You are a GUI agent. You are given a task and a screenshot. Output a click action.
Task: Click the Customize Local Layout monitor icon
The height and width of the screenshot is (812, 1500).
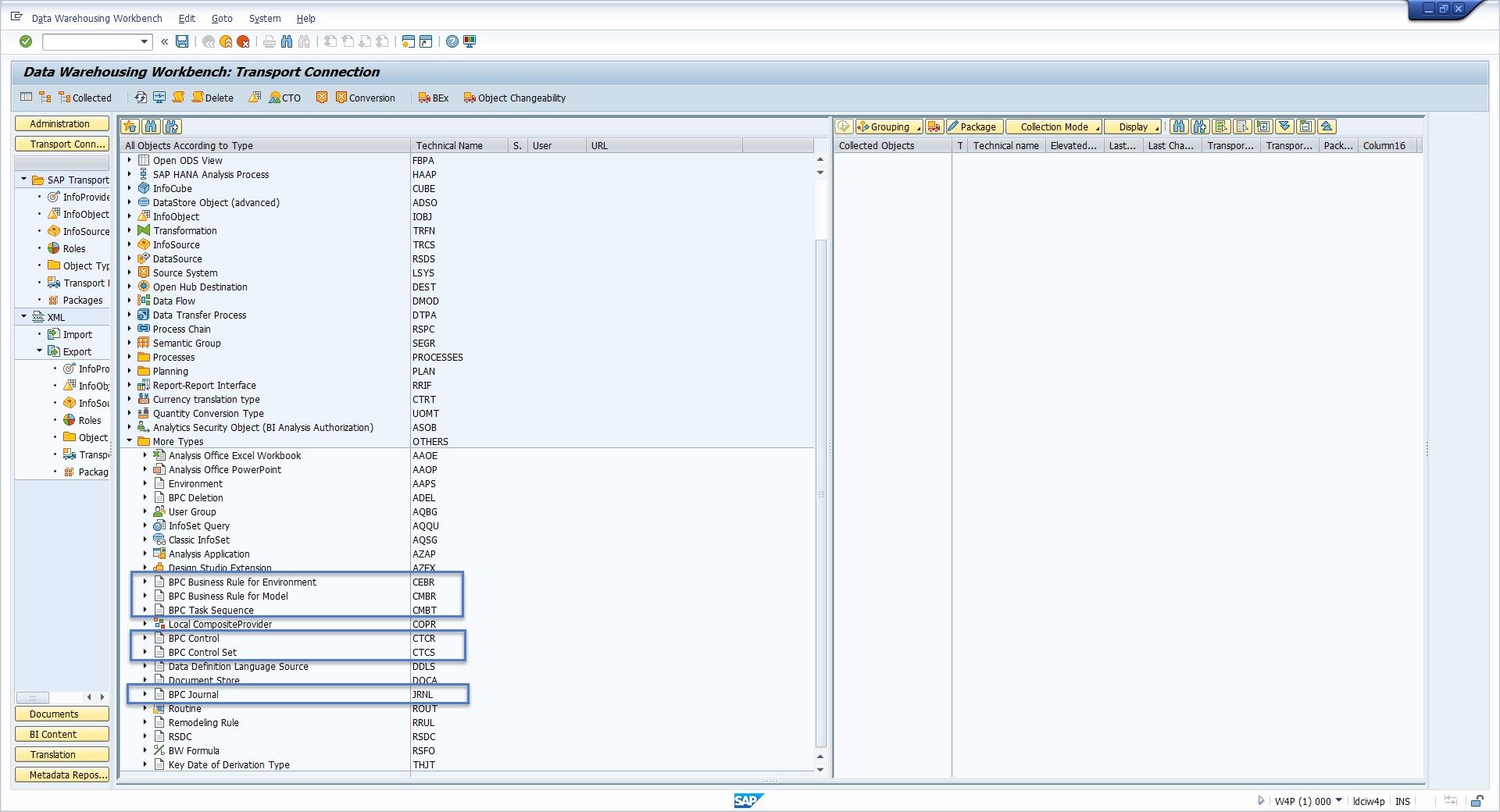[x=470, y=41]
